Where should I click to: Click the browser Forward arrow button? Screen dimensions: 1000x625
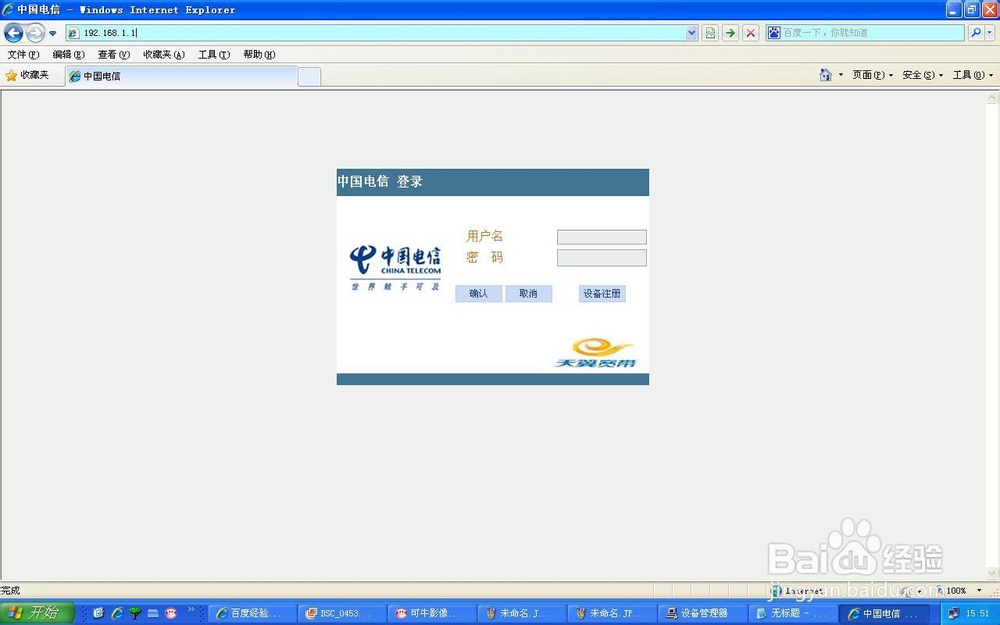[36, 33]
